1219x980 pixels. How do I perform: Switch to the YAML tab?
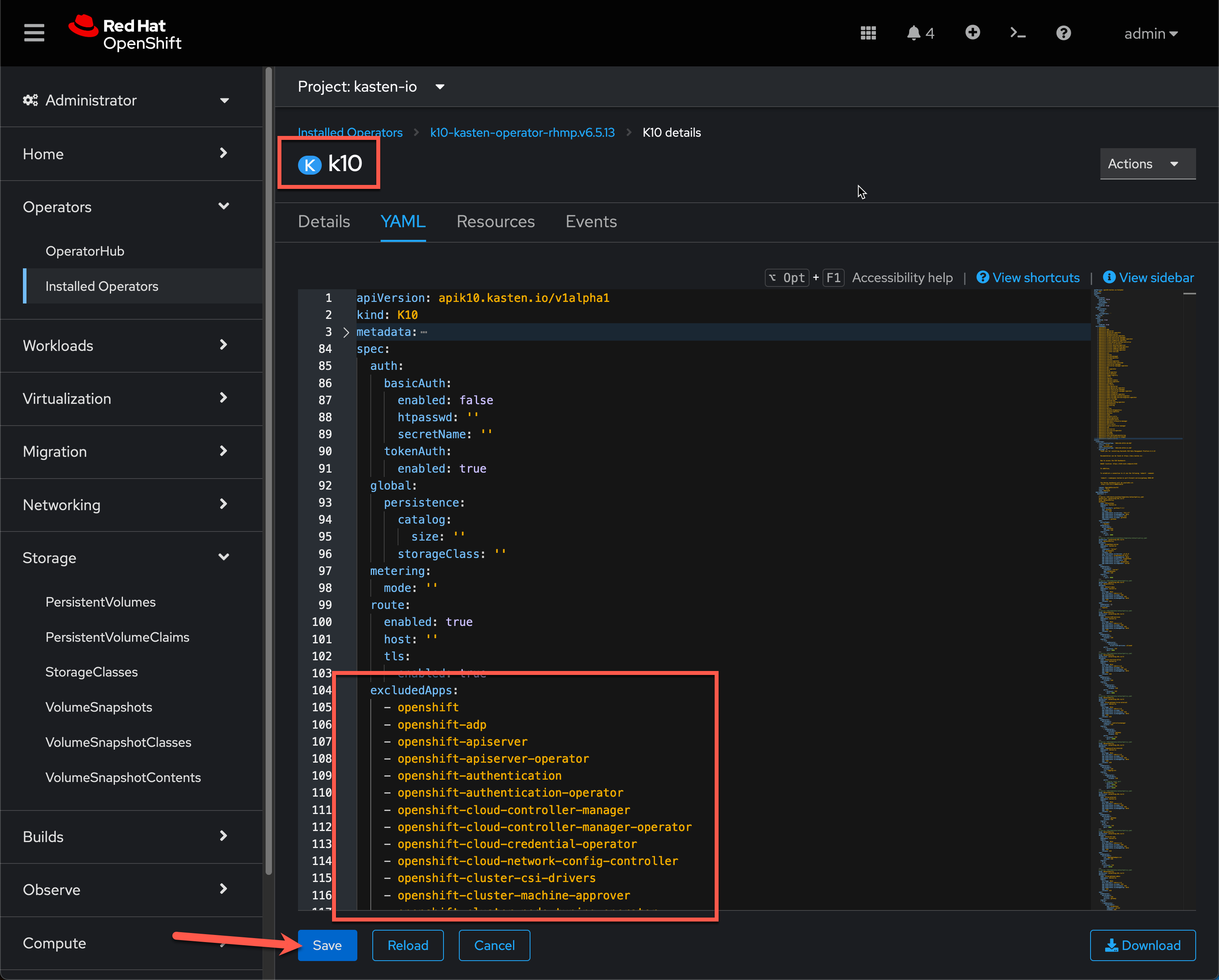pyautogui.click(x=402, y=222)
